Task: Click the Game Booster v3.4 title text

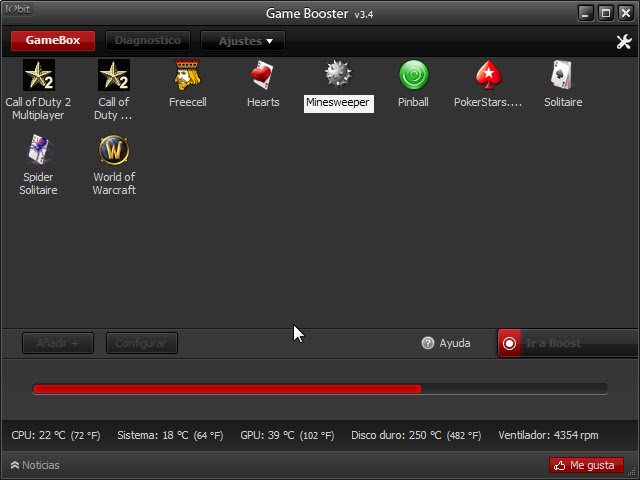Action: [319, 13]
